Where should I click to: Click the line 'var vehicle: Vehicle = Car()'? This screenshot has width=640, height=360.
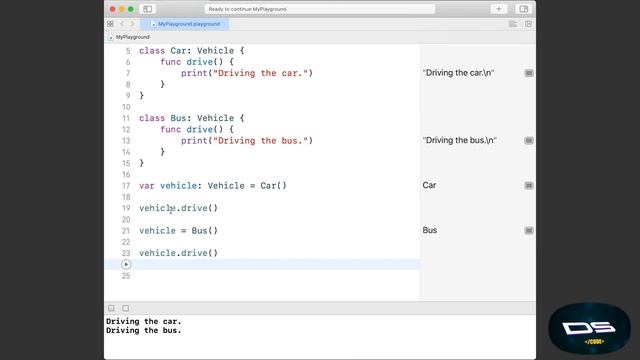(x=213, y=186)
